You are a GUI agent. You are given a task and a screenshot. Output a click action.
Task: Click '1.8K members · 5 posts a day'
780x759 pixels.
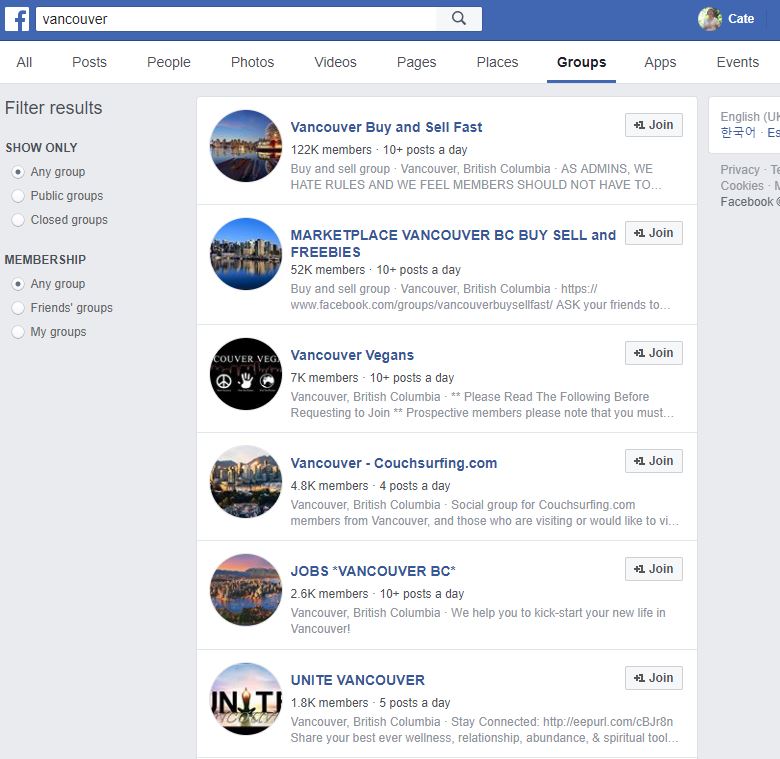tap(371, 702)
